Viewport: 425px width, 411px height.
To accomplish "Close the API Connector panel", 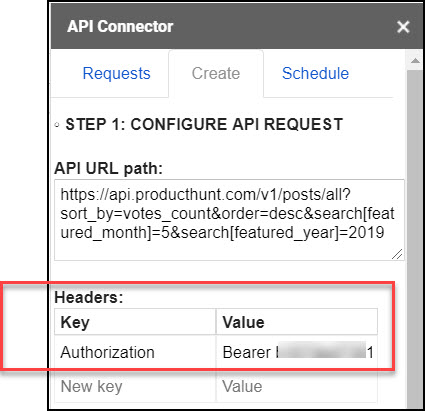I will pos(403,27).
